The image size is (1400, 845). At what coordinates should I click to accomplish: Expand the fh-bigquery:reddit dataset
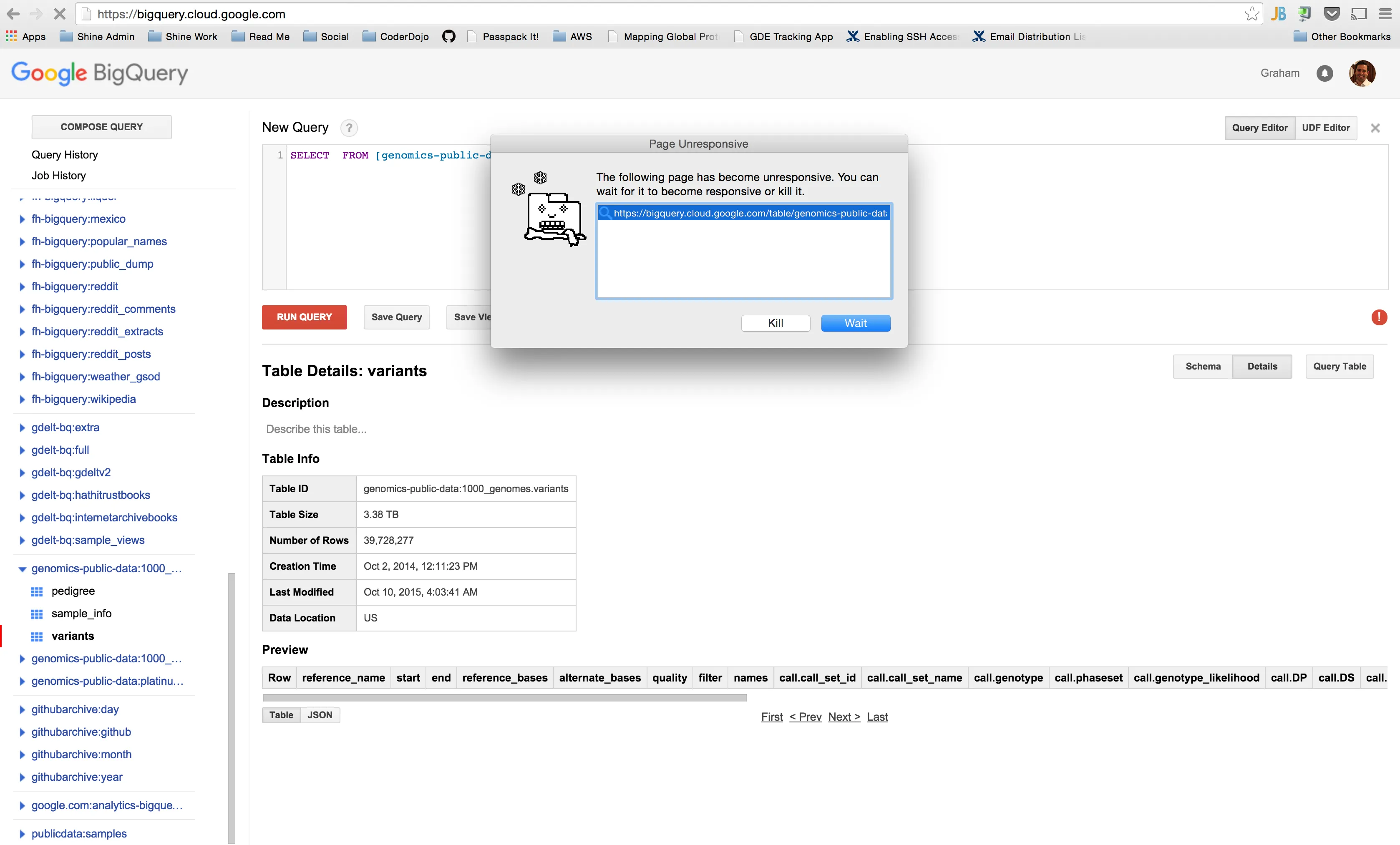[22, 287]
